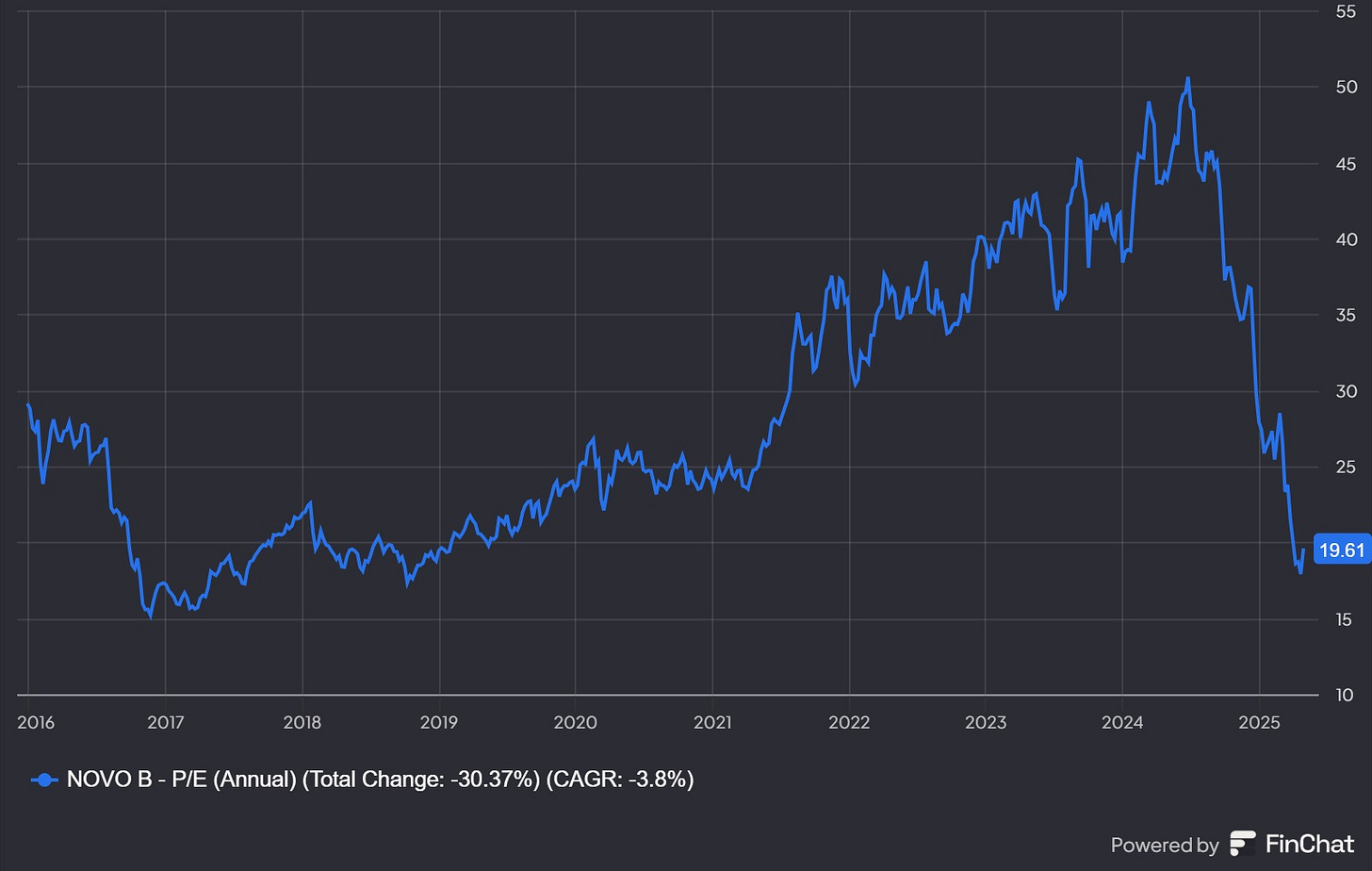The image size is (1372, 871).
Task: Click the 30 y-axis value
Action: pos(1346,391)
